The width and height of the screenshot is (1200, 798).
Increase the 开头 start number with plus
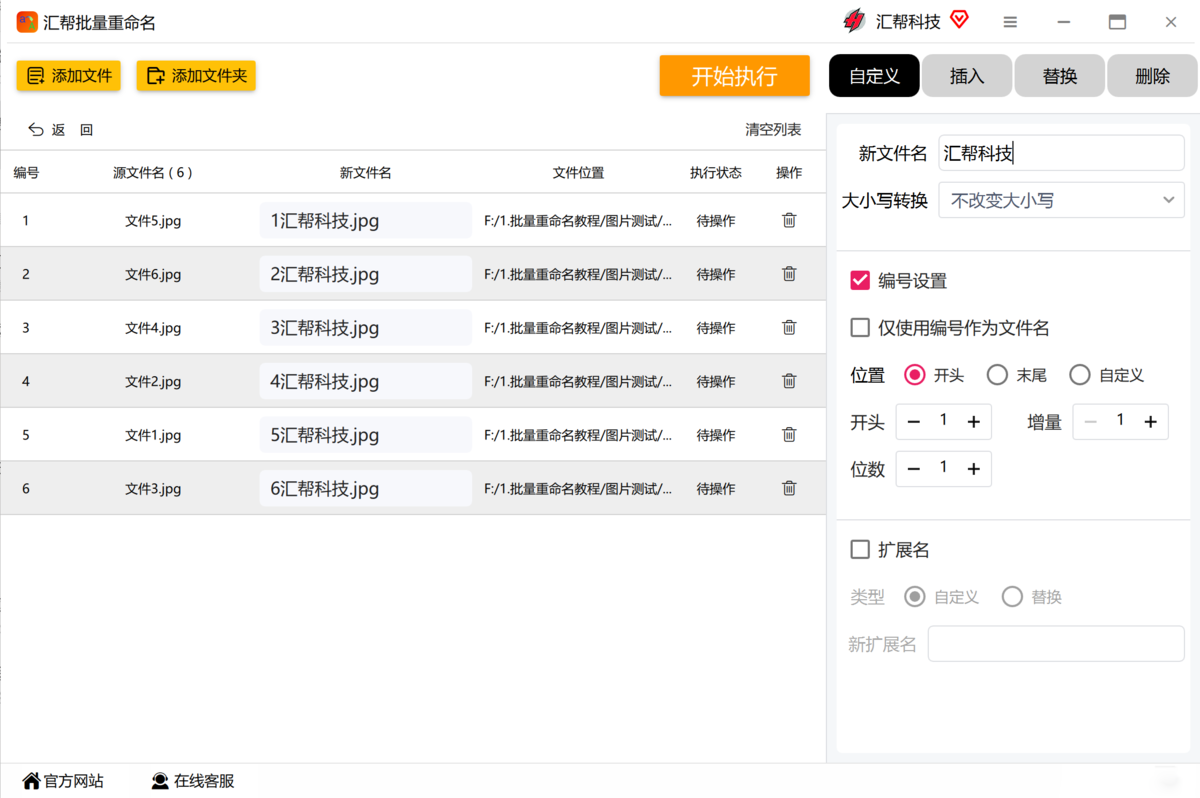tap(973, 422)
